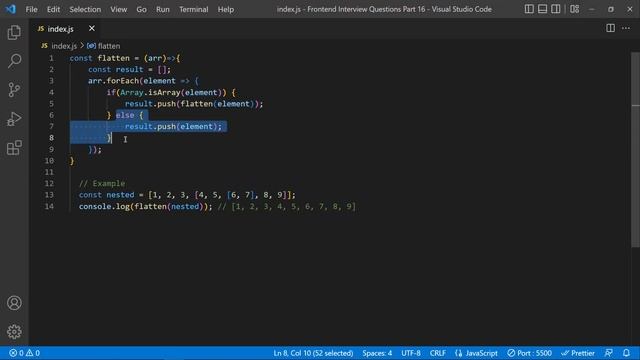Viewport: 640px width, 360px height.
Task: Open the Source Control view
Action: pyautogui.click(x=14, y=90)
